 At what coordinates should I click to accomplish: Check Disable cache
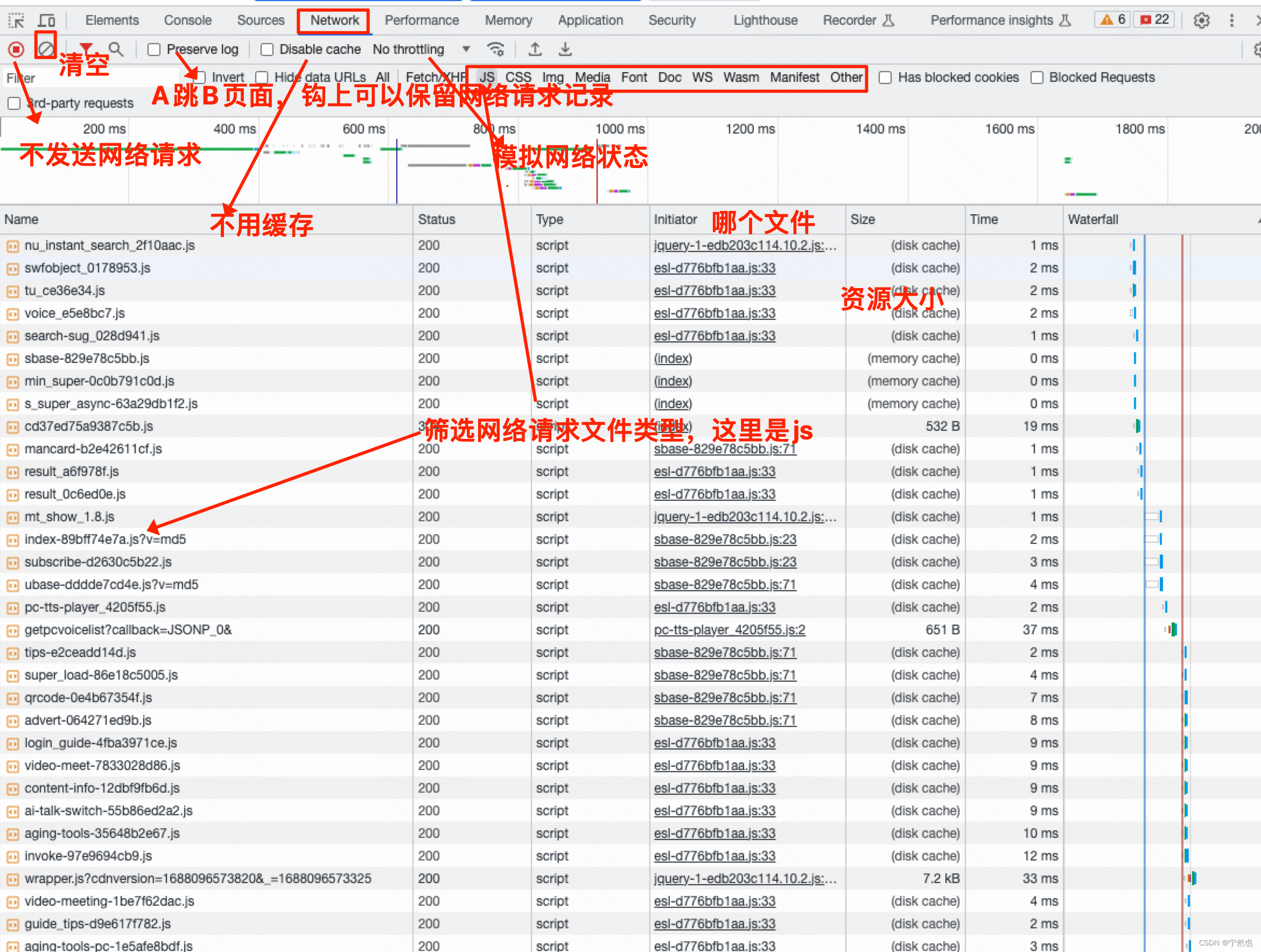[x=267, y=50]
